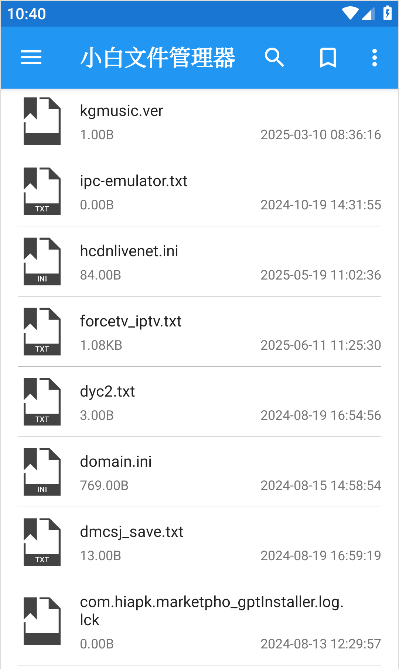Tap the search magnifier icon
Image resolution: width=399 pixels, height=669 pixels.
[274, 58]
